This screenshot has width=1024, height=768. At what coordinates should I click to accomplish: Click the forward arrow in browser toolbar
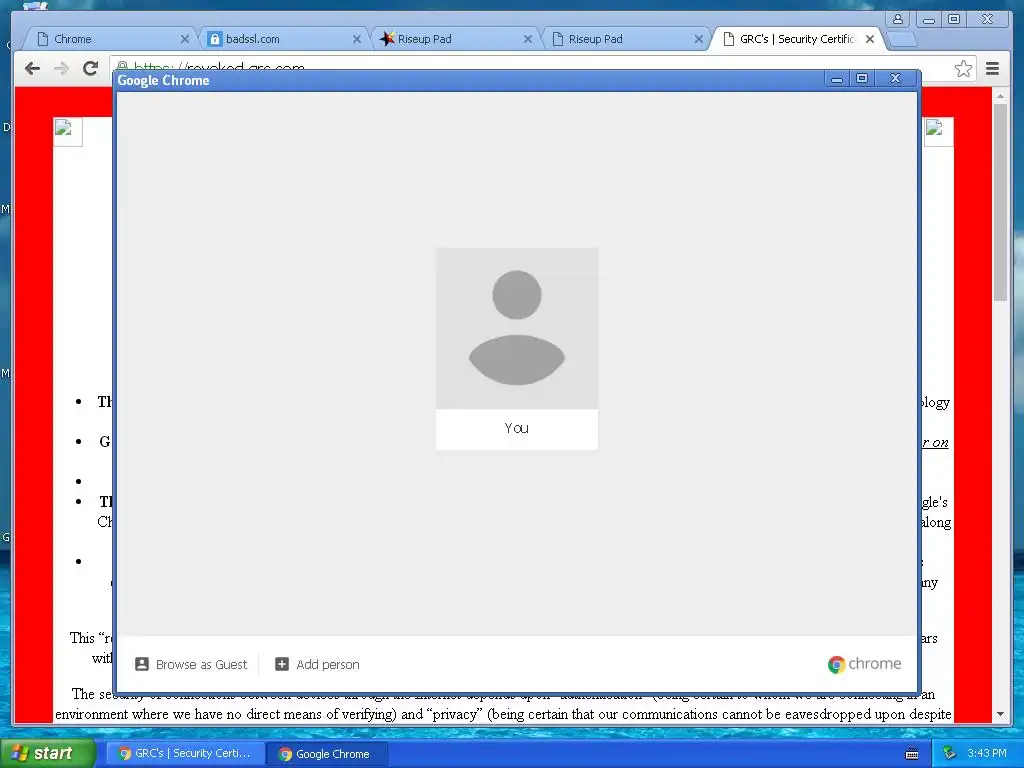pos(61,68)
